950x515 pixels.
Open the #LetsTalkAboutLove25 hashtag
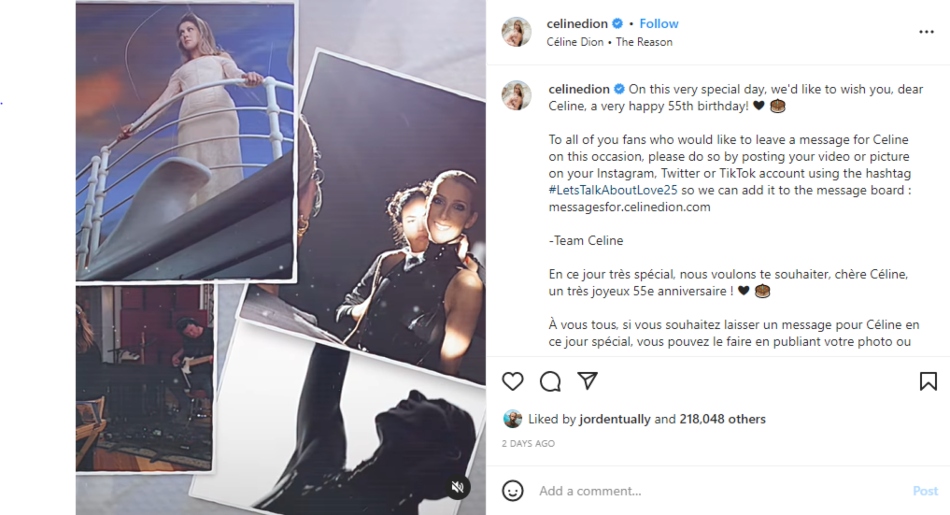[613, 190]
